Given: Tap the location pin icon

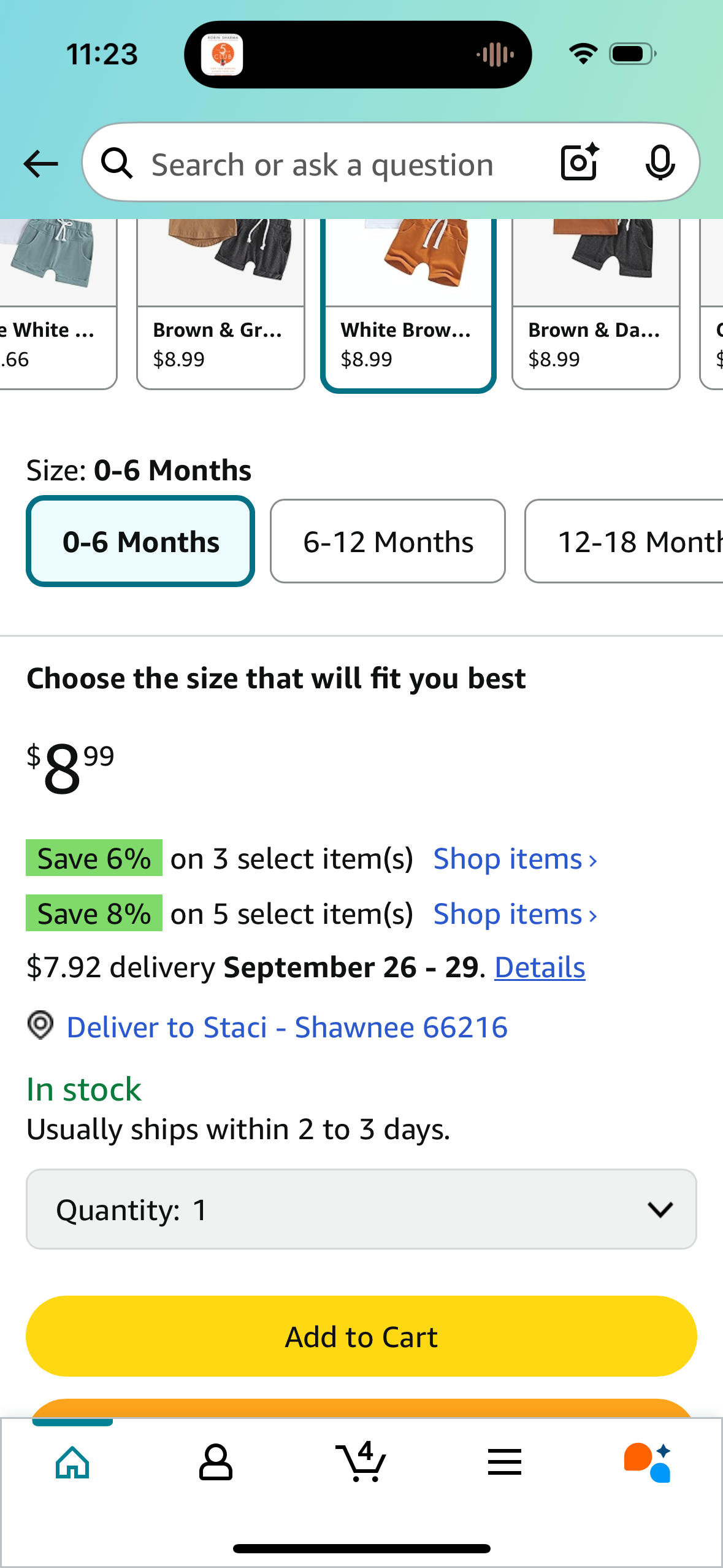Looking at the screenshot, I should point(40,1026).
